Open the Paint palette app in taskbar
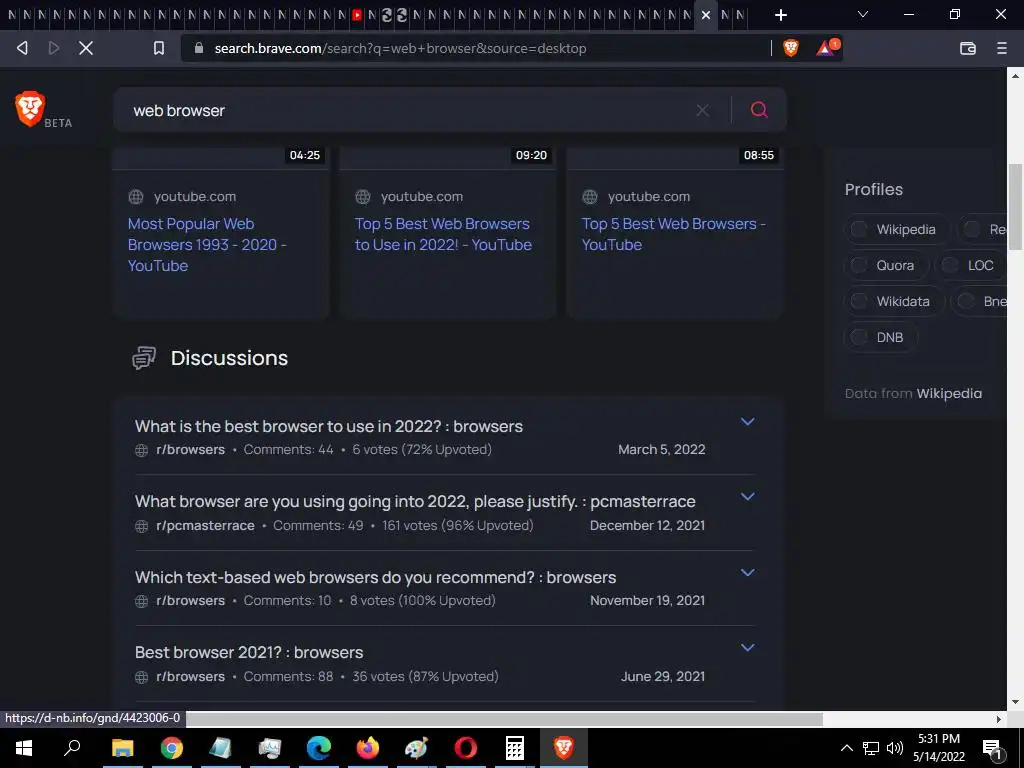Viewport: 1024px width, 768px height. 417,748
